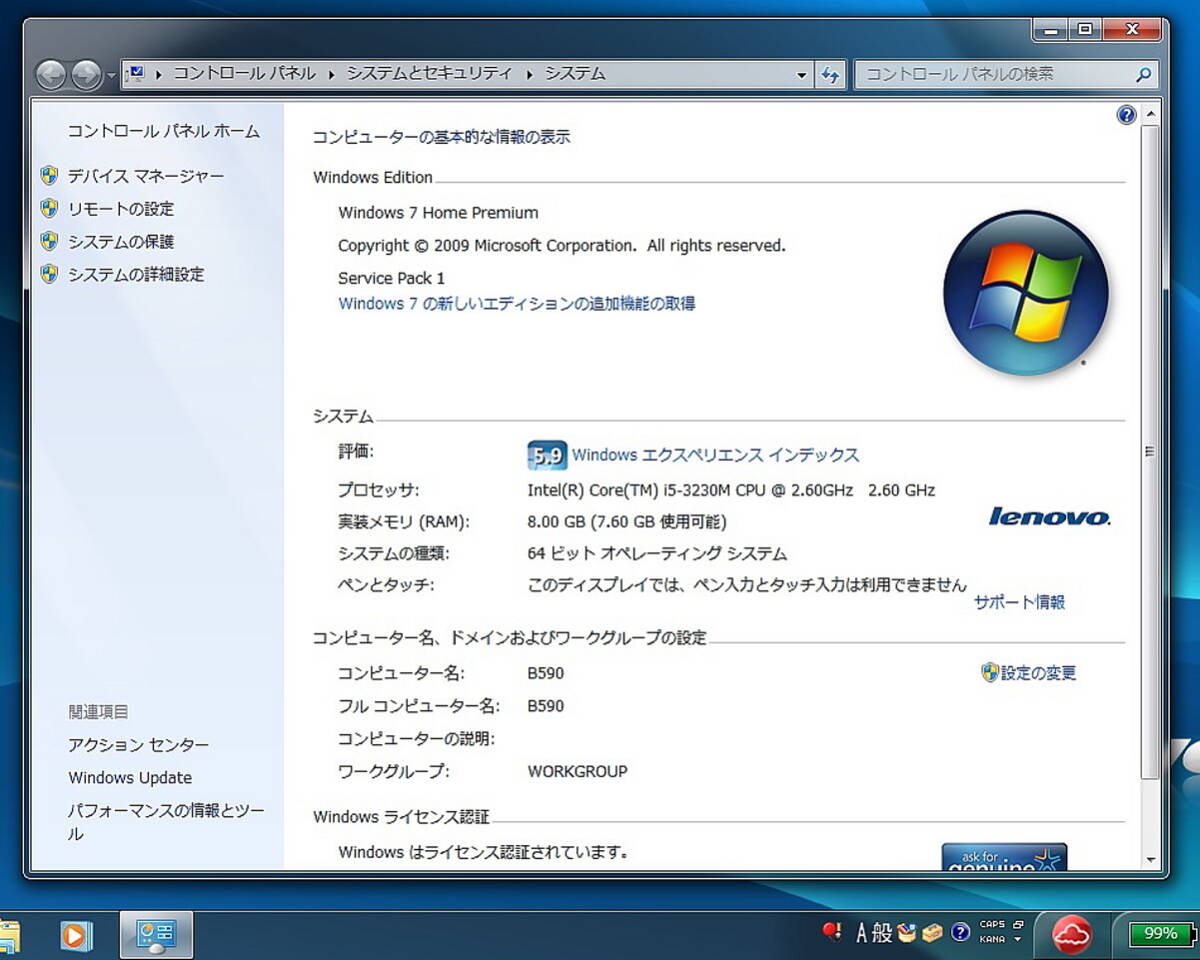This screenshot has width=1200, height=960.
Task: Click the IME pad icon in language bar
Action: (x=907, y=933)
